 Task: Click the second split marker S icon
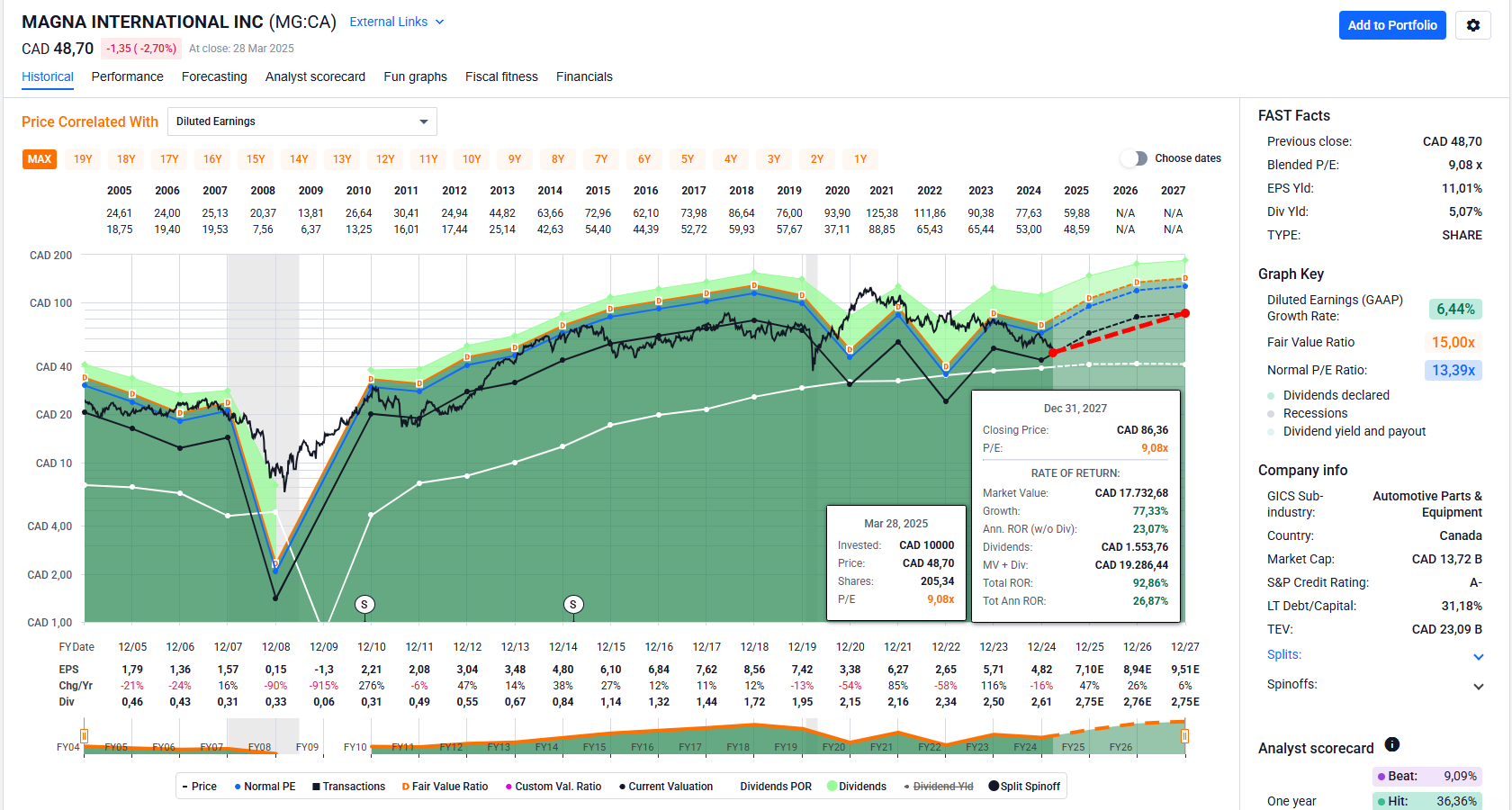coord(573,604)
